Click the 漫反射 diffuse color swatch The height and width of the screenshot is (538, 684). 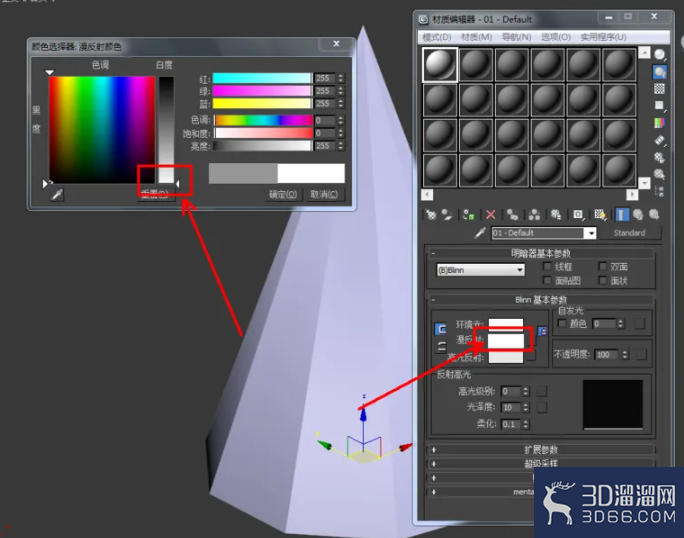point(506,340)
